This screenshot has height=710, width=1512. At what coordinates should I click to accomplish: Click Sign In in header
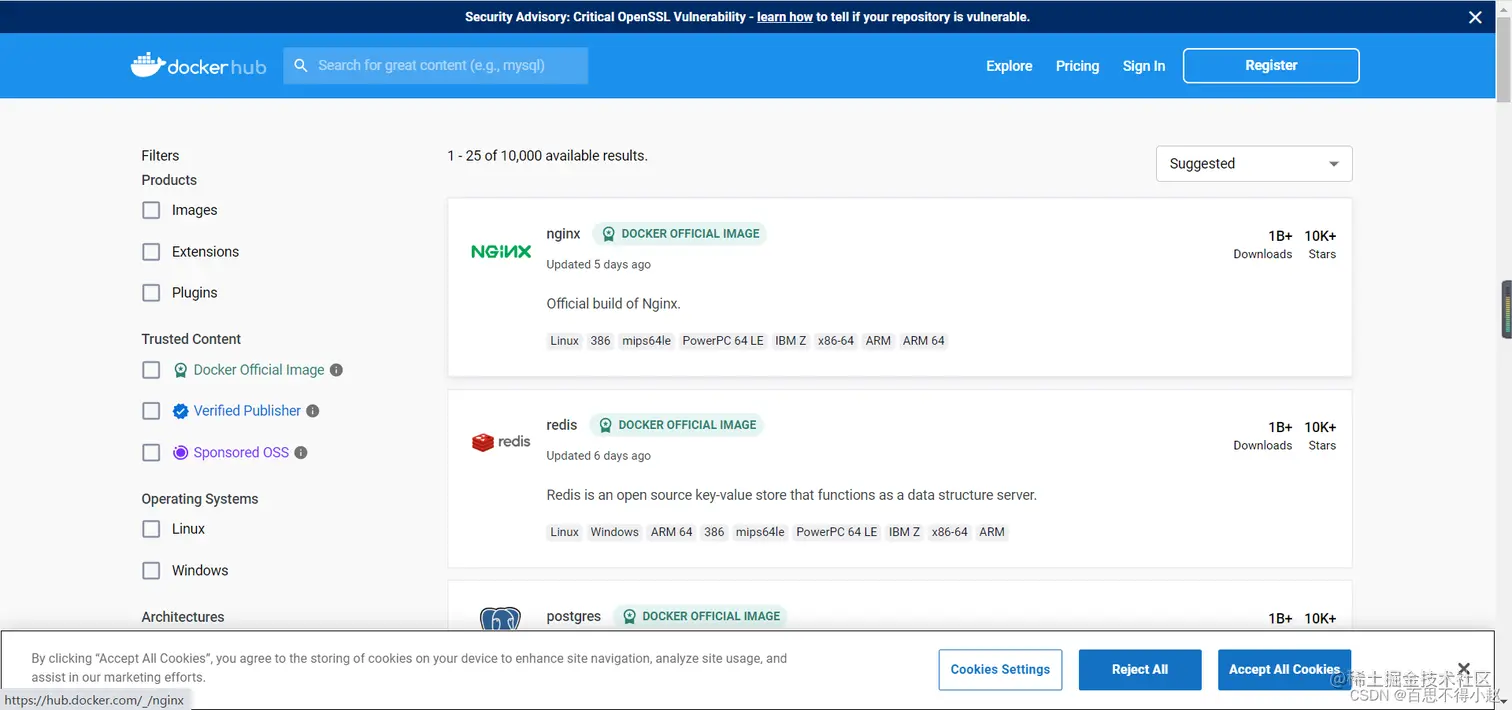click(1144, 66)
